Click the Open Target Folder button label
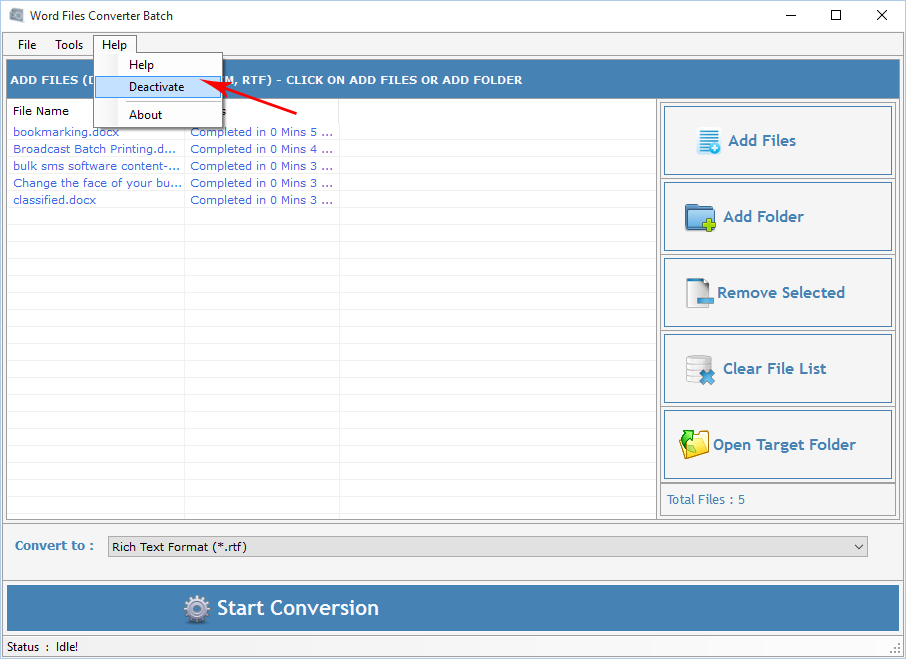The width and height of the screenshot is (906, 659). coord(784,445)
